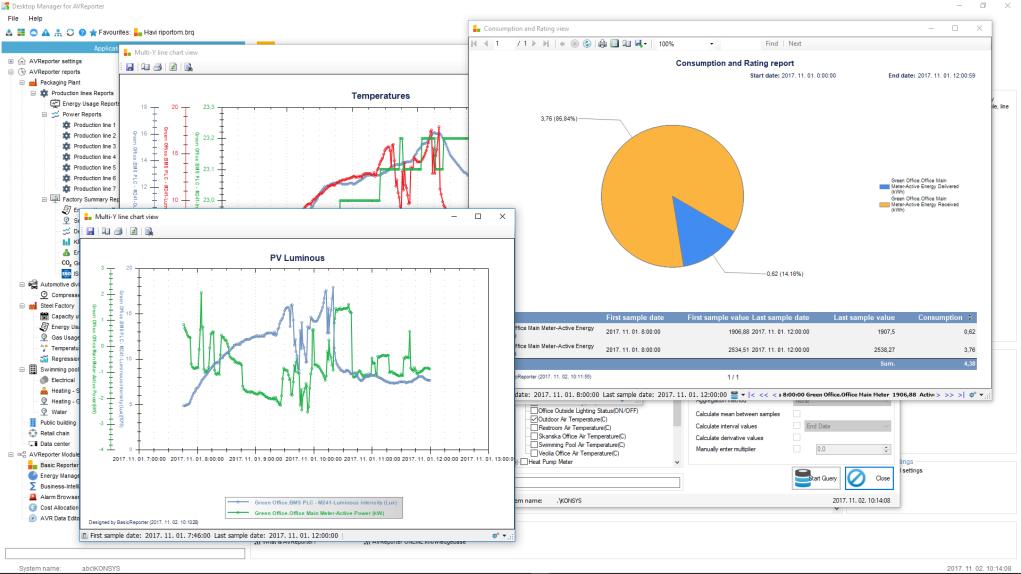This screenshot has height=574, width=1021.
Task: Click the Start Query button
Action: (816, 478)
